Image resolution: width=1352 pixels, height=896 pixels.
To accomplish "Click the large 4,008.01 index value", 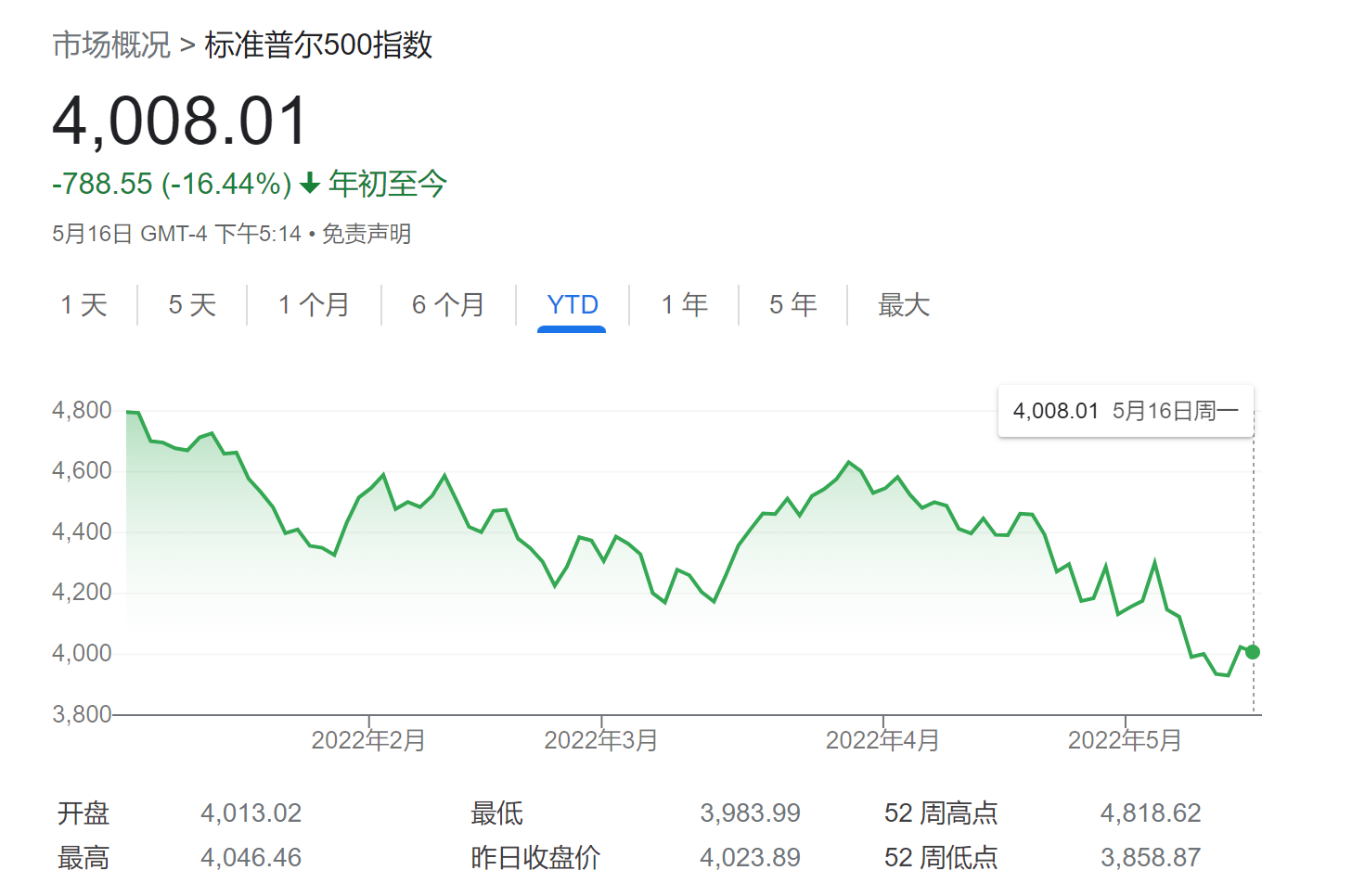I will [180, 121].
